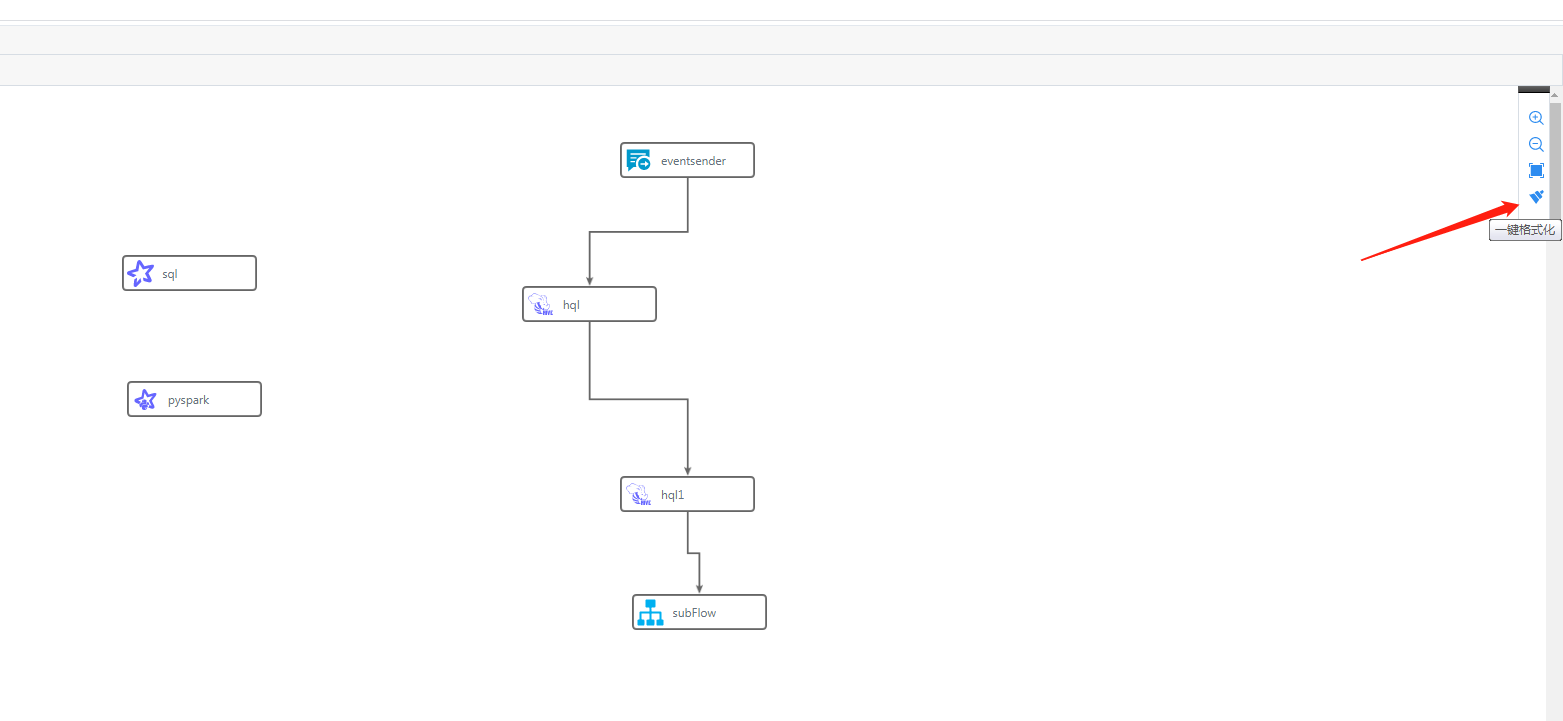1563x721 pixels.
Task: Click the zoom out magnifier icon
Action: [1536, 144]
